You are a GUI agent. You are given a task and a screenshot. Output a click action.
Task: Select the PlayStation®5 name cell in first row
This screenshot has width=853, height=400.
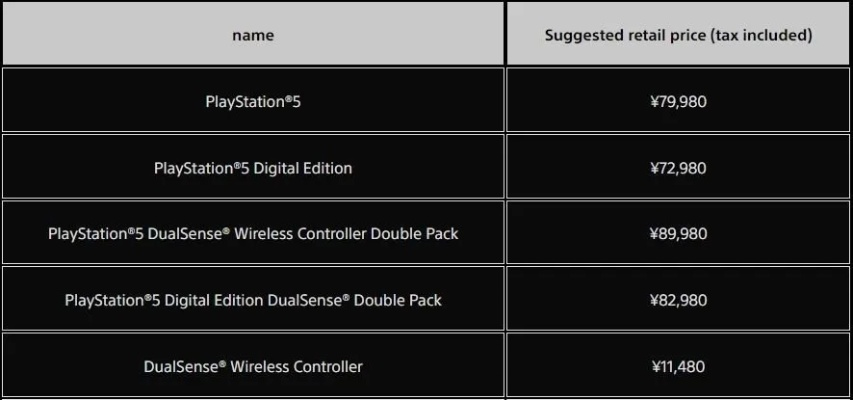pos(253,101)
